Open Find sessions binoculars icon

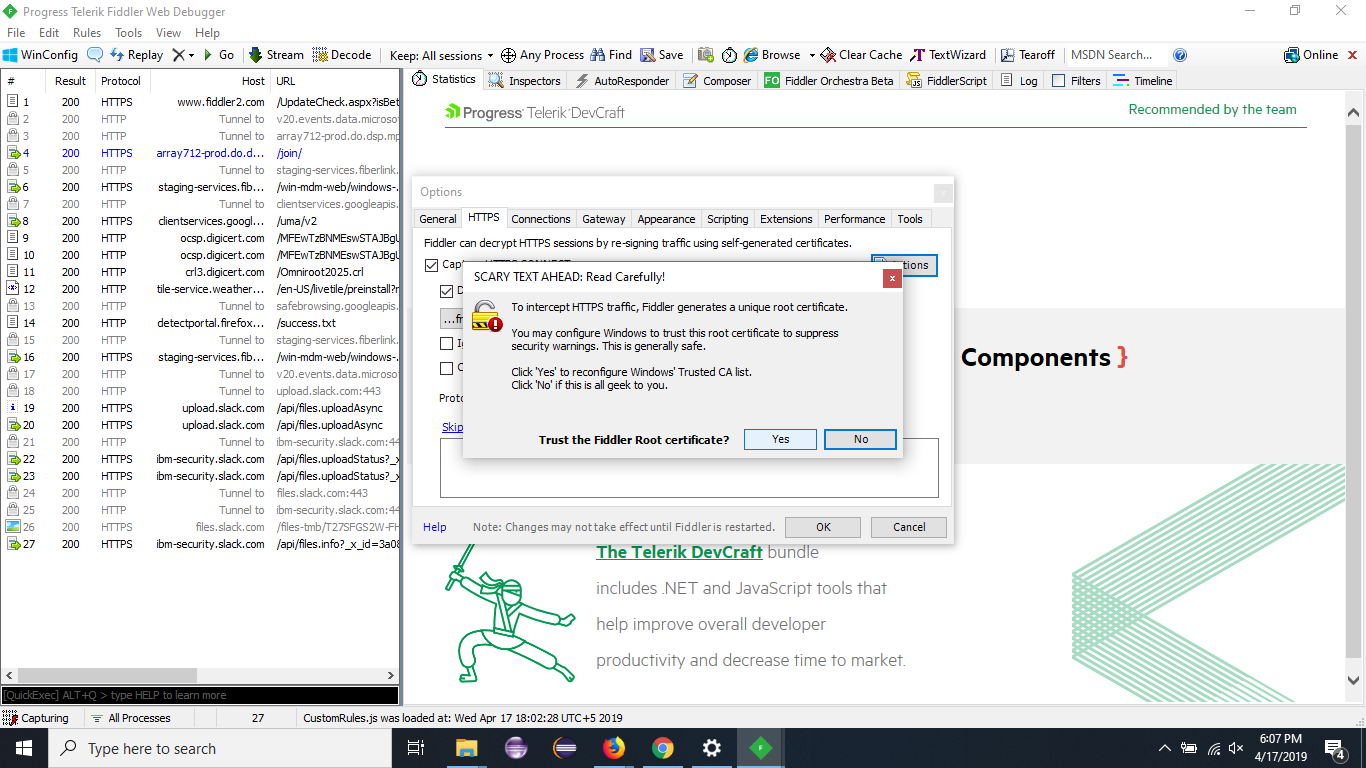click(598, 55)
